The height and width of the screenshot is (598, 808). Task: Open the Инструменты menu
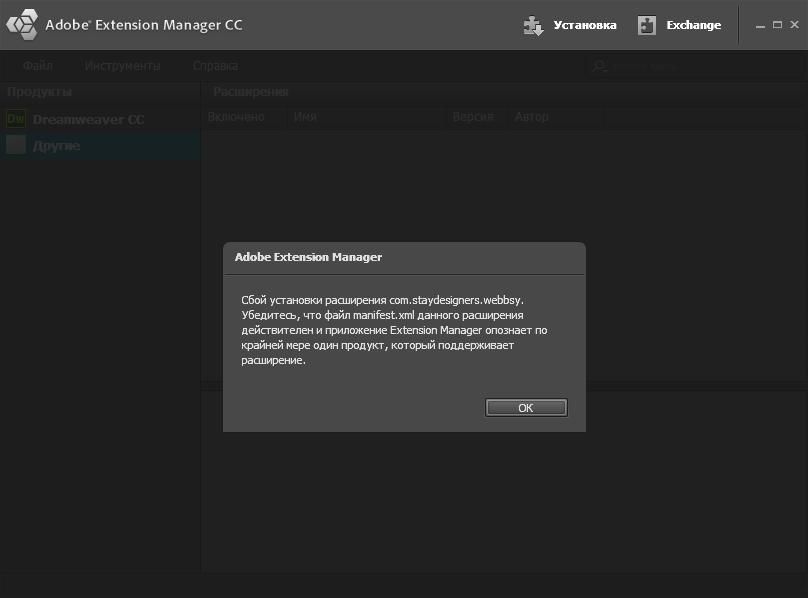click(123, 66)
